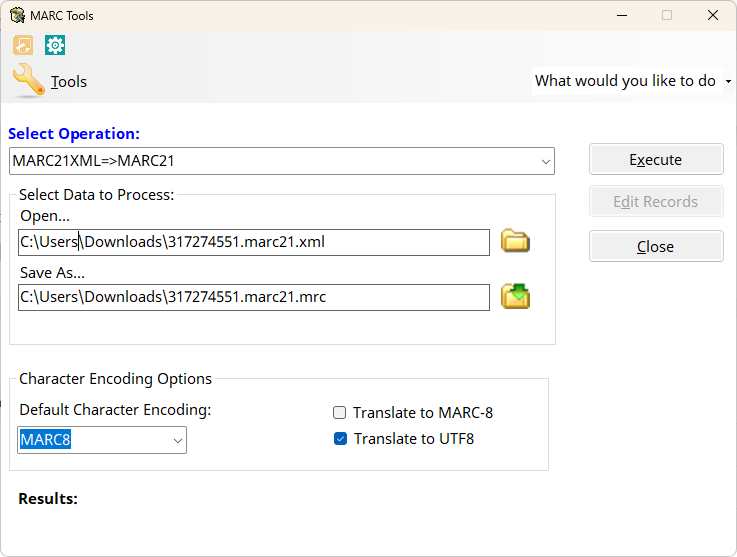Screen dimensions: 737x557
Task: Click the Edit Records button
Action: pos(655,202)
